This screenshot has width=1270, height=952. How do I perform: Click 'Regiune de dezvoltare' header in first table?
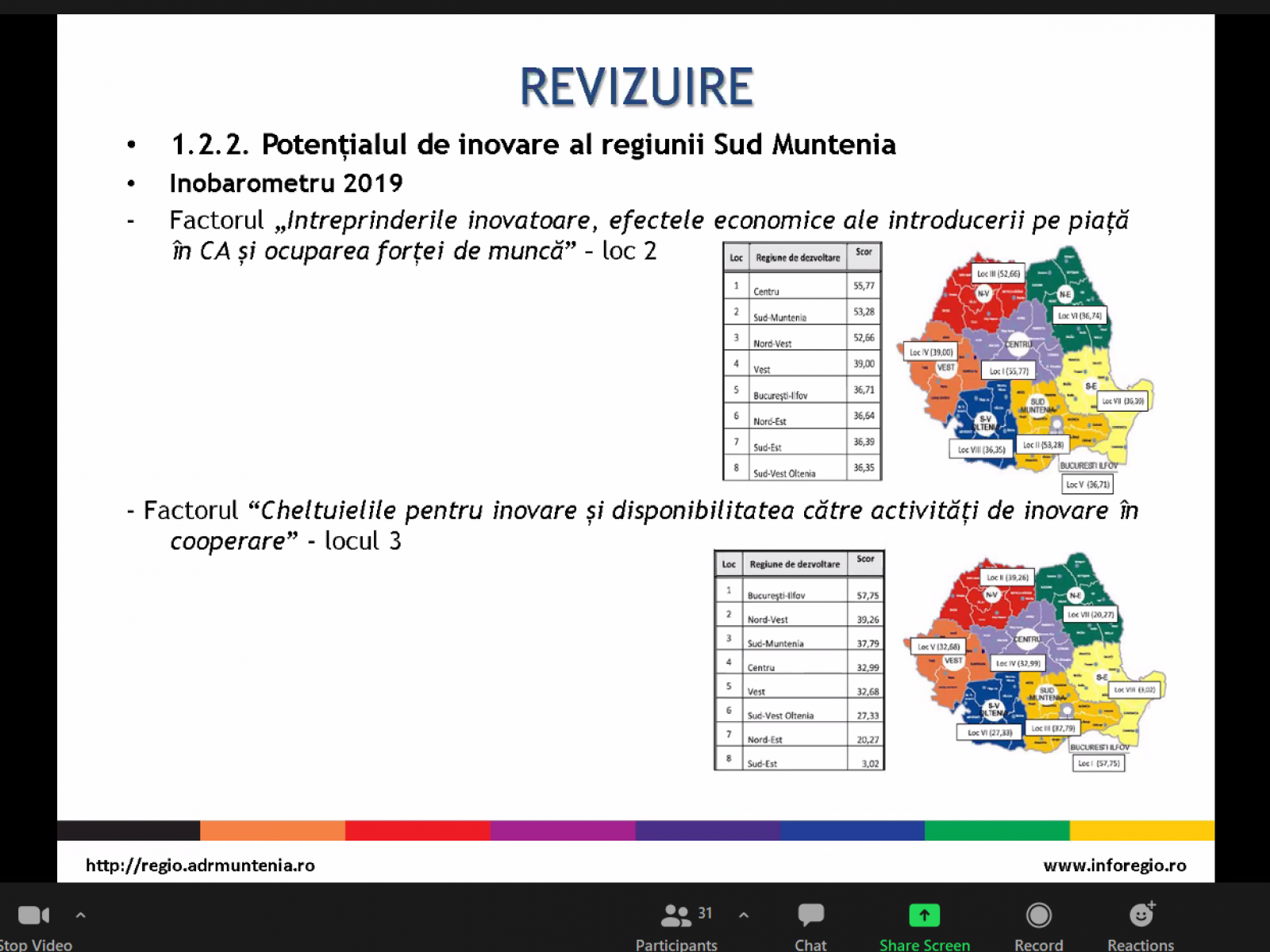(798, 257)
